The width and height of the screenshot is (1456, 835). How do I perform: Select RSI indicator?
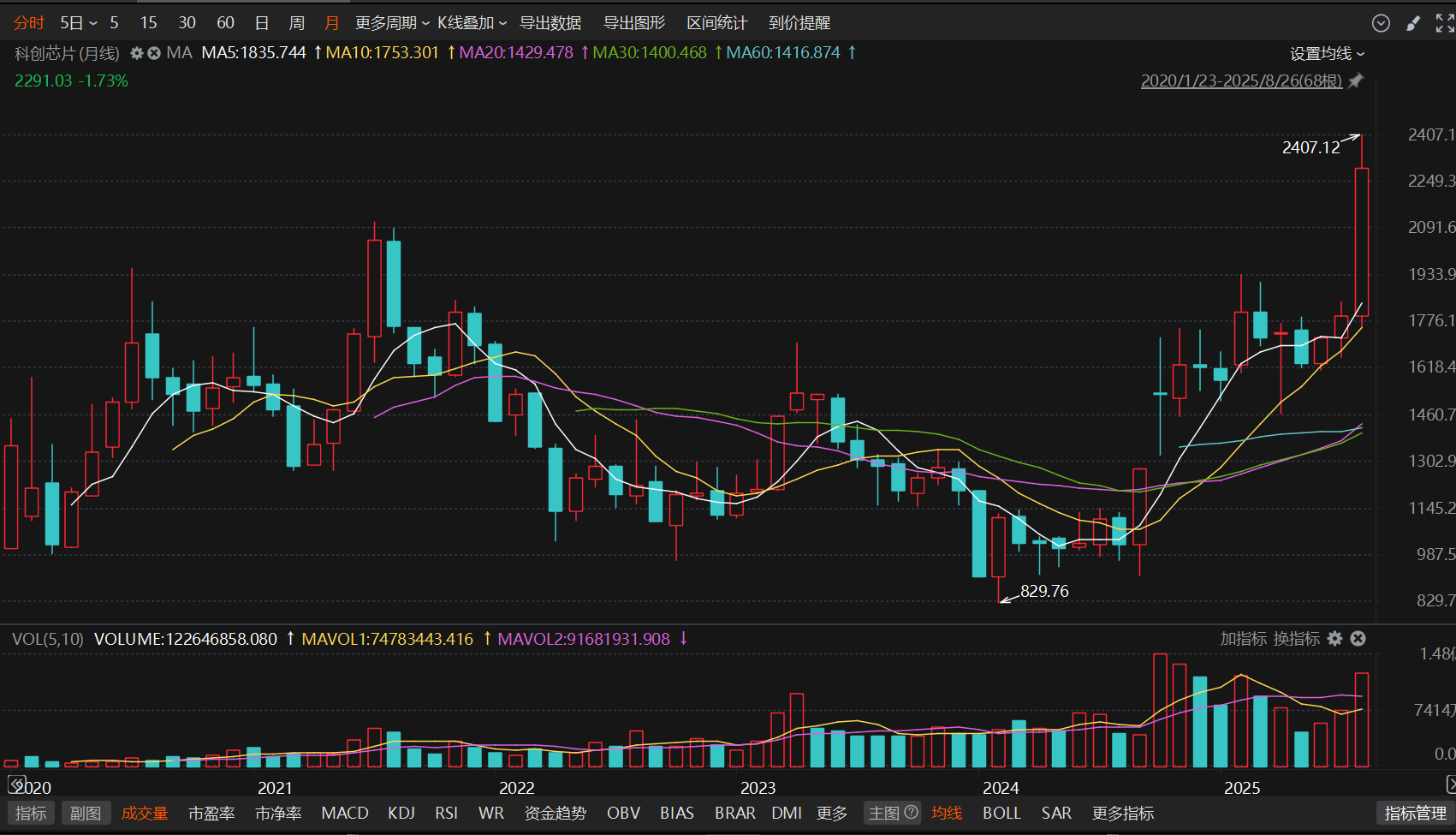446,813
